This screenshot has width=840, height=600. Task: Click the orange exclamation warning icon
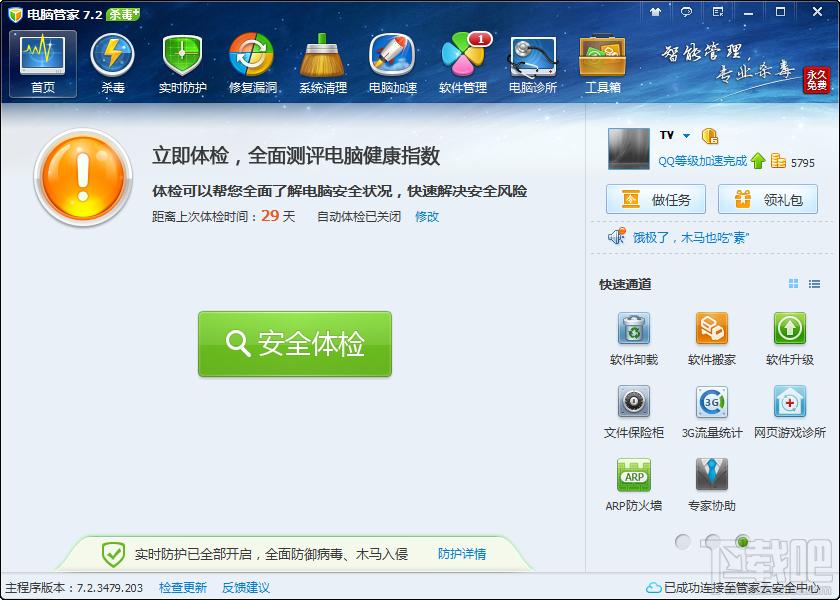click(x=82, y=177)
